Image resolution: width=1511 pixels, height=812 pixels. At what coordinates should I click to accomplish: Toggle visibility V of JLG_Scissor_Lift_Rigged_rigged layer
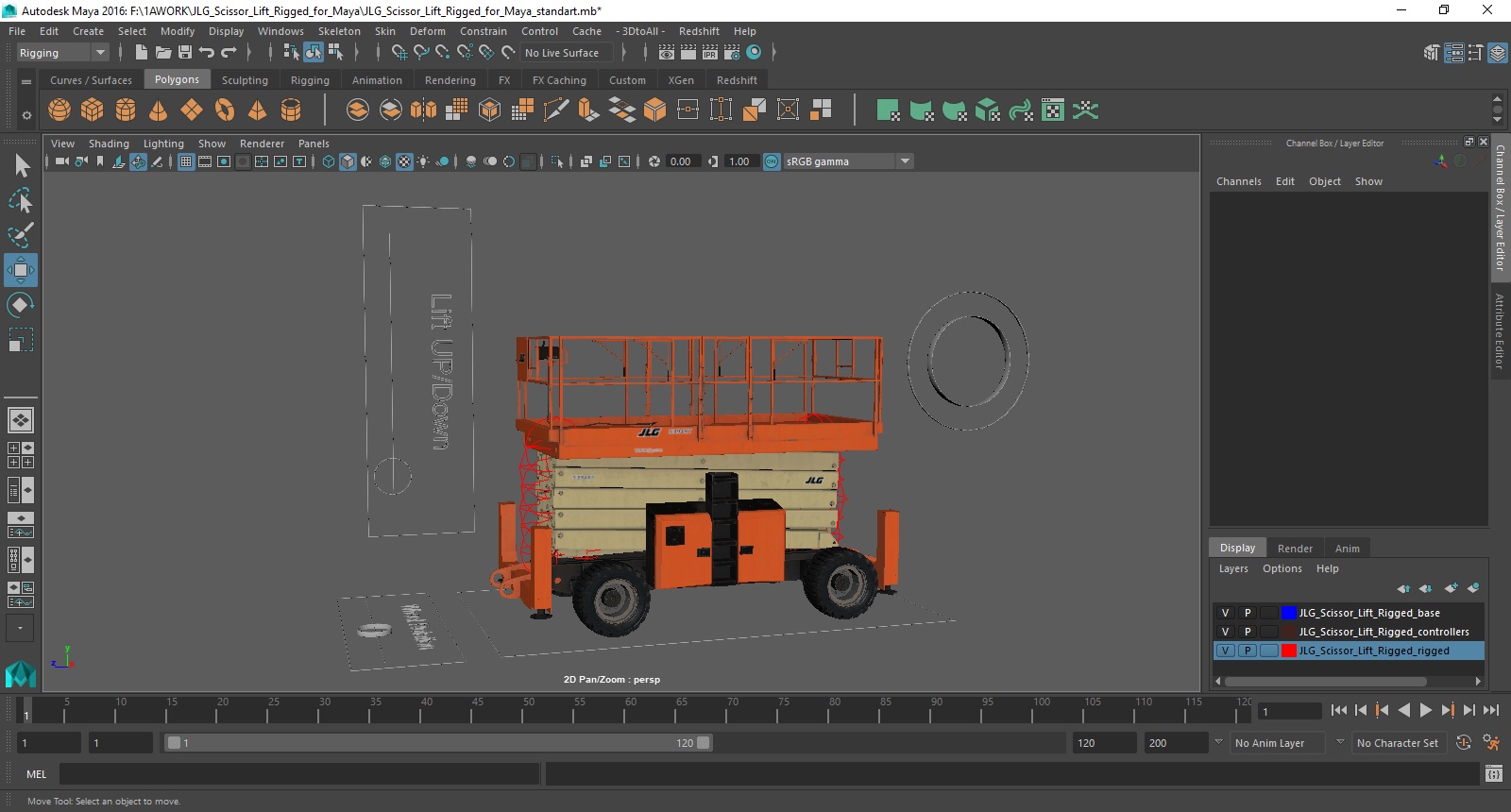(x=1226, y=651)
